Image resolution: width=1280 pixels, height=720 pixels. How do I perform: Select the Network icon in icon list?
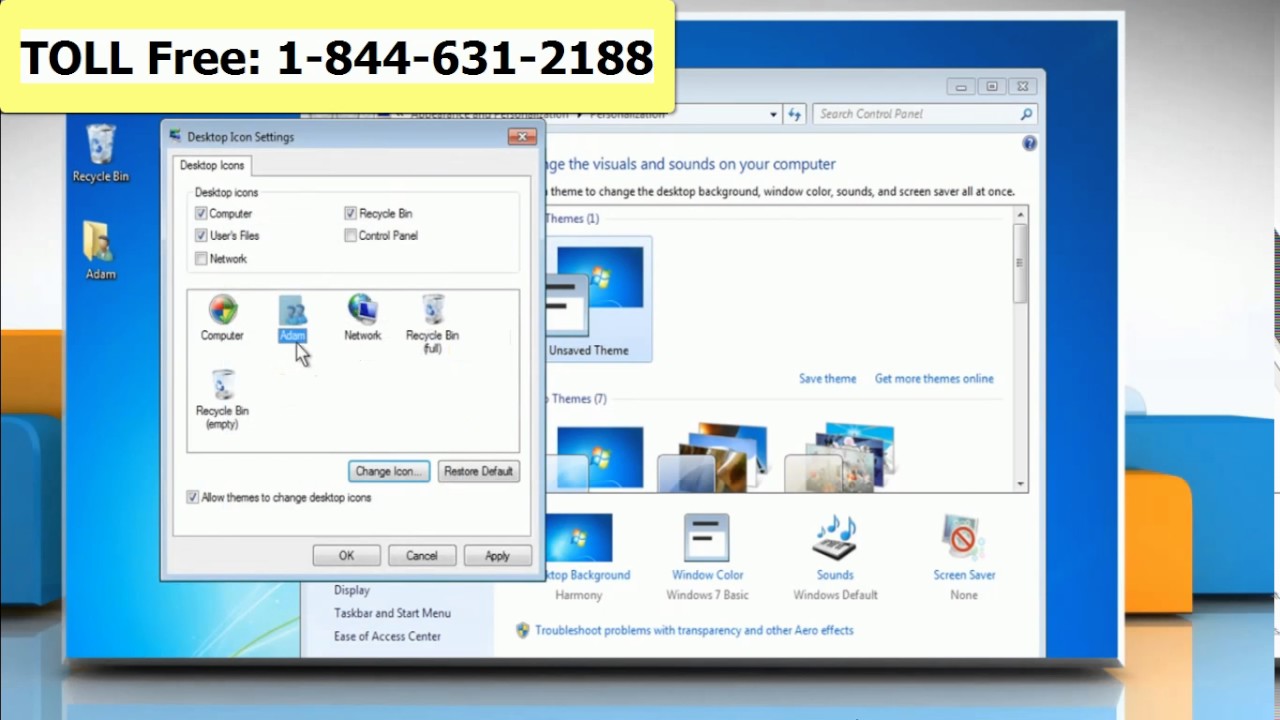coord(362,318)
